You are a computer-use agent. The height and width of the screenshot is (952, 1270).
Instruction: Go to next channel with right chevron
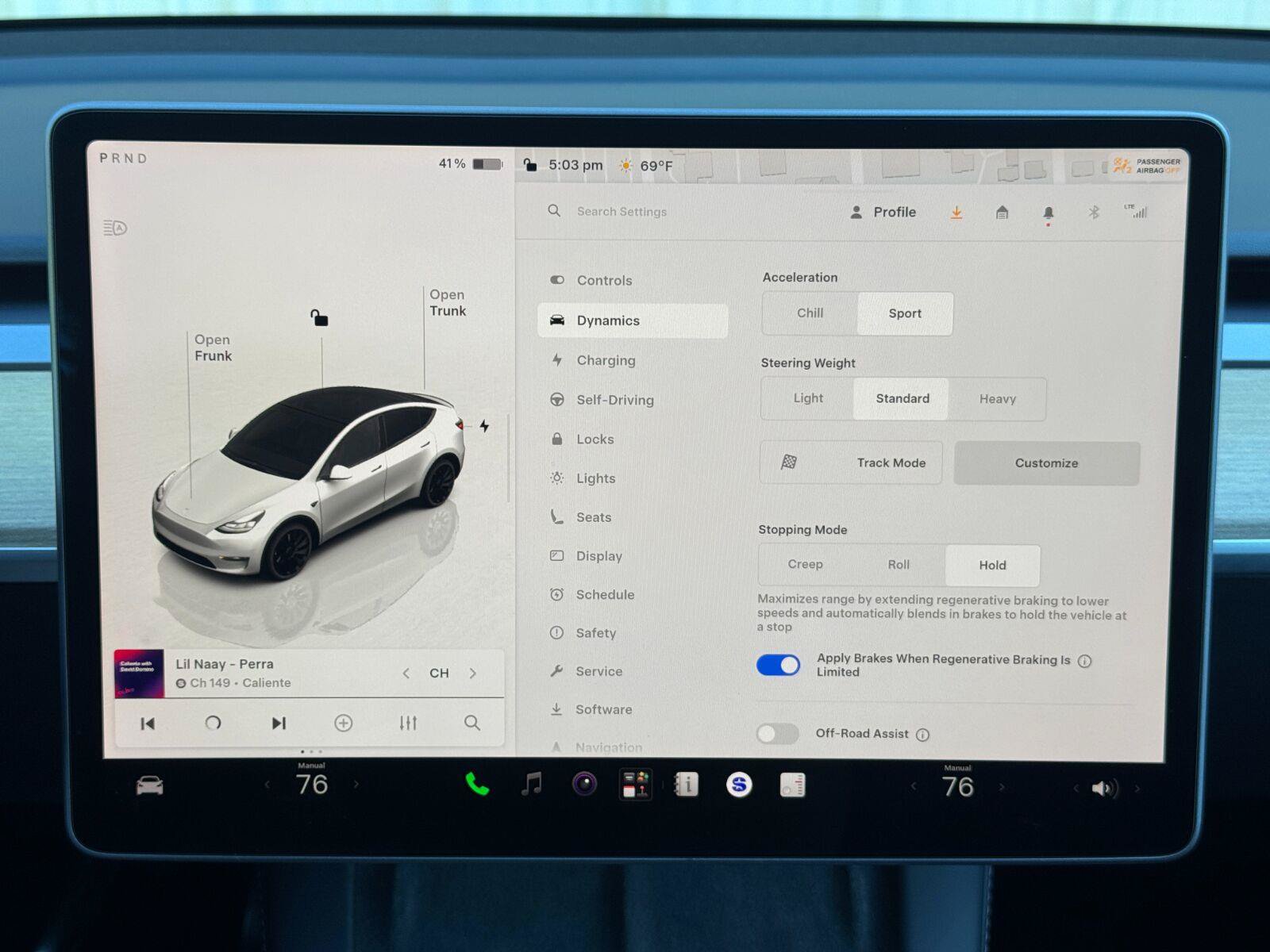click(x=473, y=674)
